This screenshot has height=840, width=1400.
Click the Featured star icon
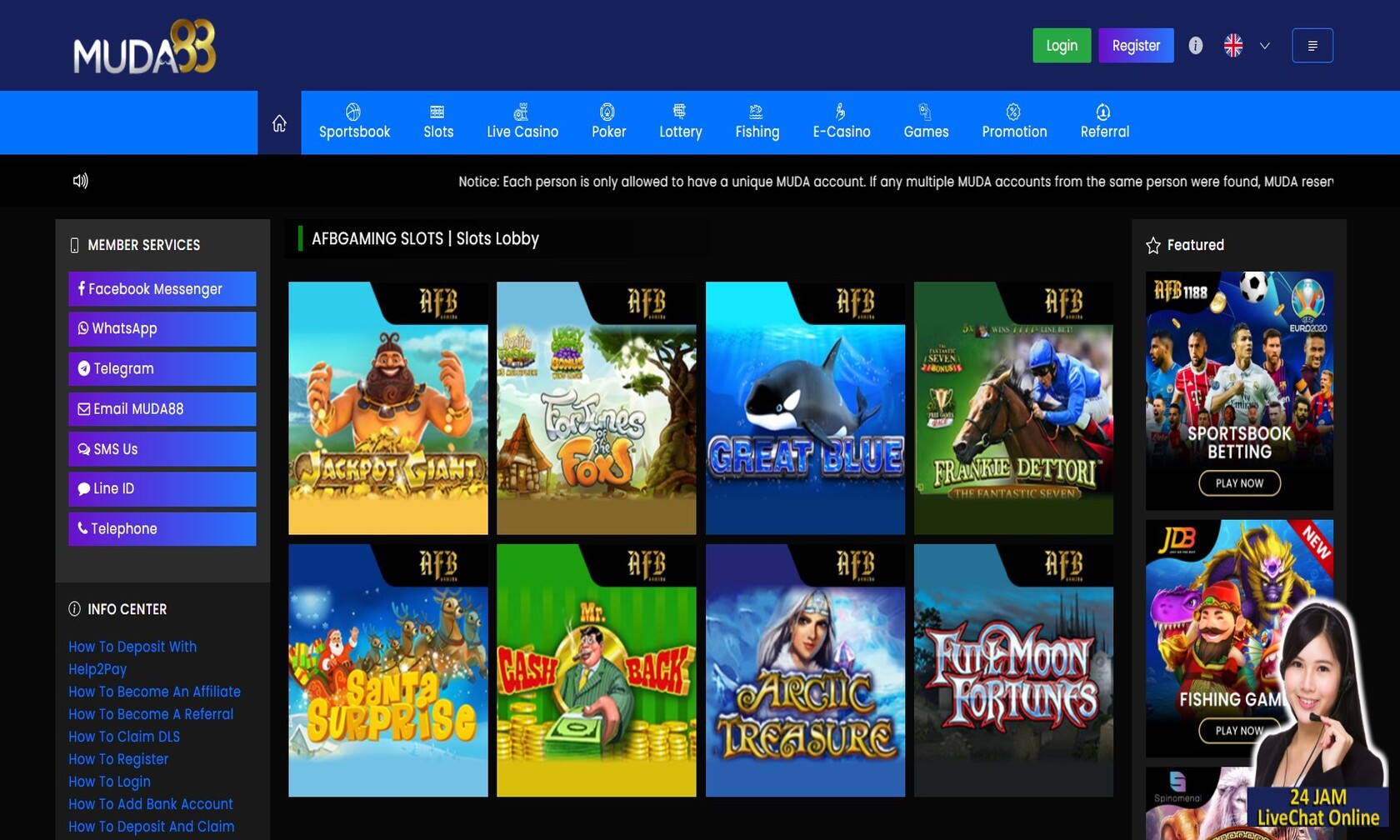coord(1153,245)
